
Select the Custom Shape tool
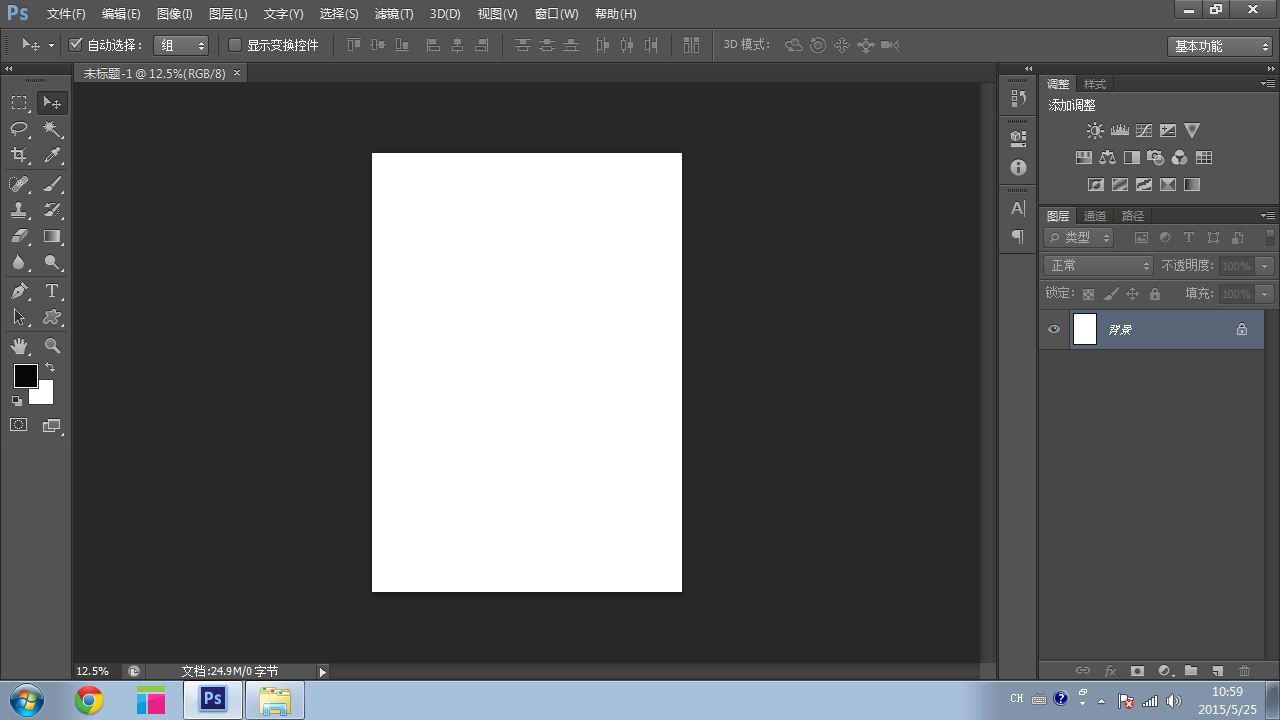(52, 317)
